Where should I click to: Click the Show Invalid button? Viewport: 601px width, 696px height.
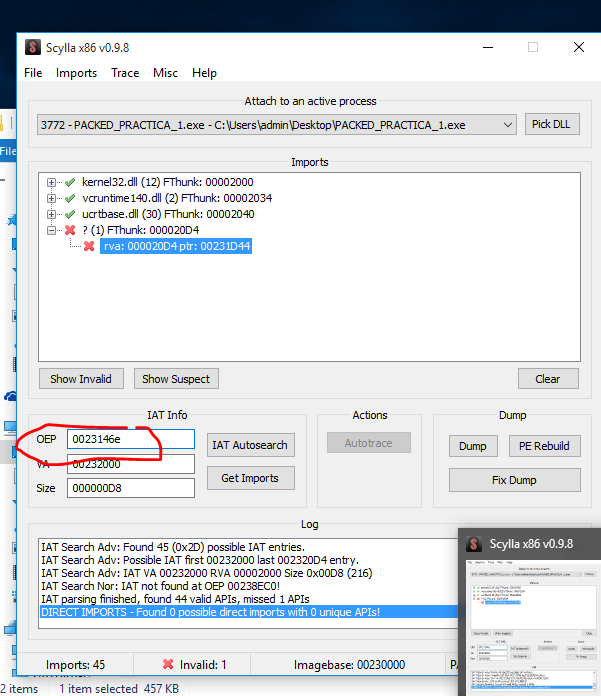(82, 379)
